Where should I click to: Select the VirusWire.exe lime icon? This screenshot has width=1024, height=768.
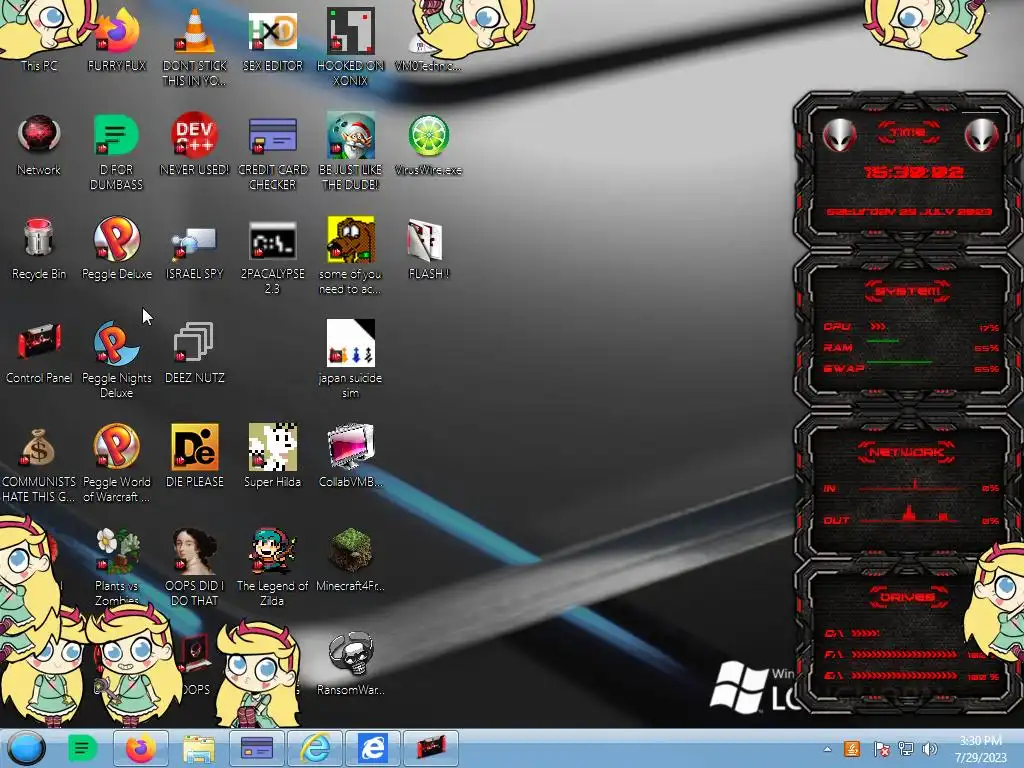pyautogui.click(x=428, y=145)
